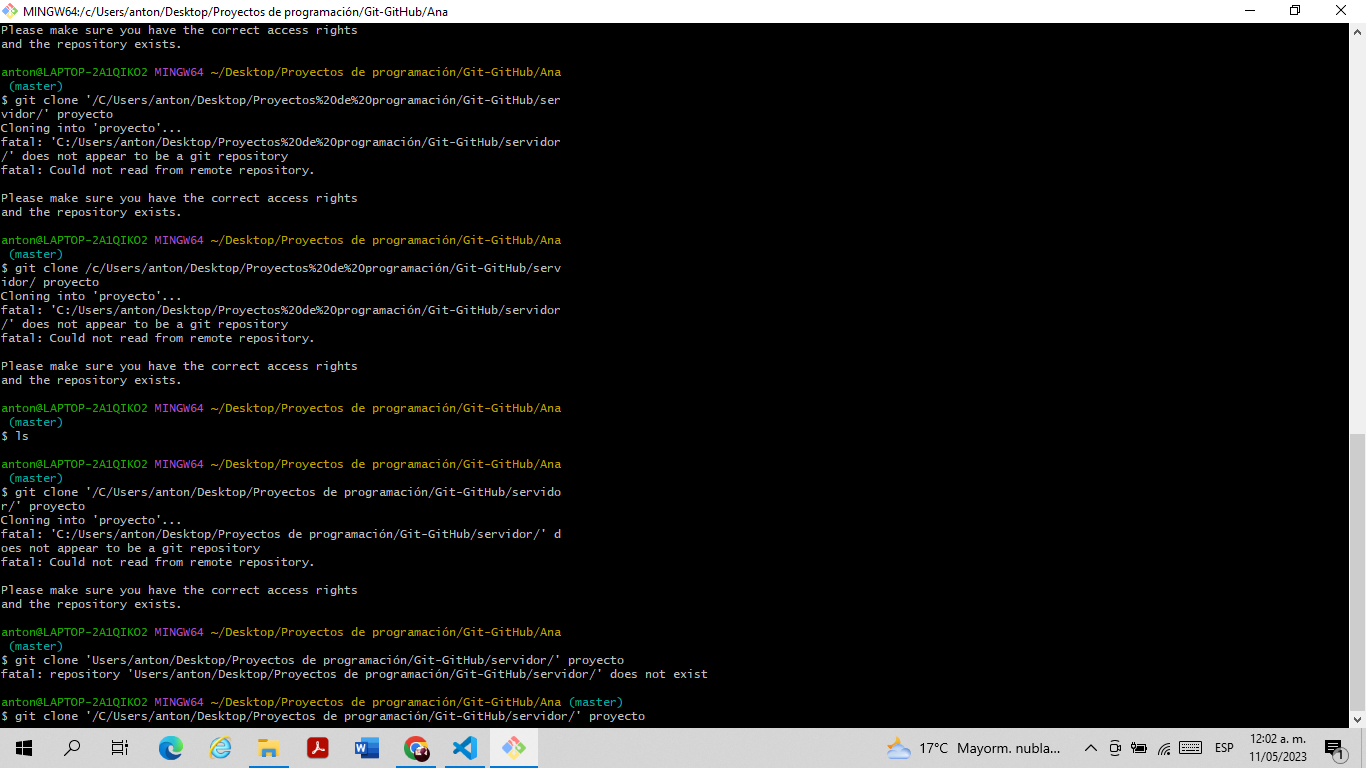The height and width of the screenshot is (768, 1366).
Task: Click the terminal vertical scrollbar thumb
Action: point(1357,571)
